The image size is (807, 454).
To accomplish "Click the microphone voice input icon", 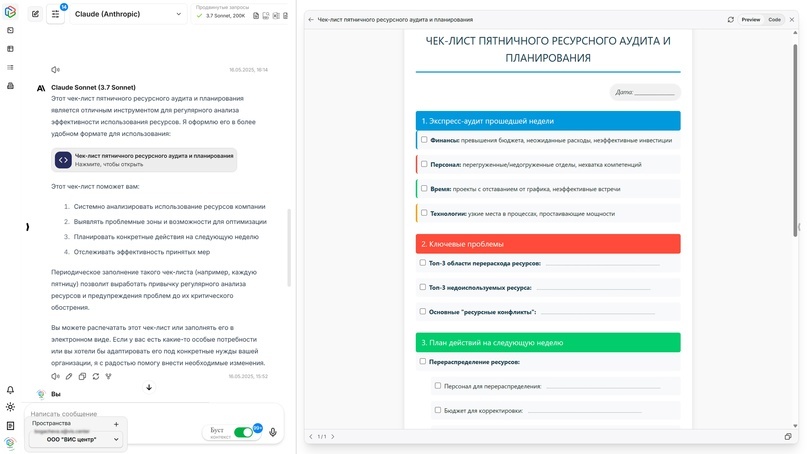I will click(x=273, y=432).
